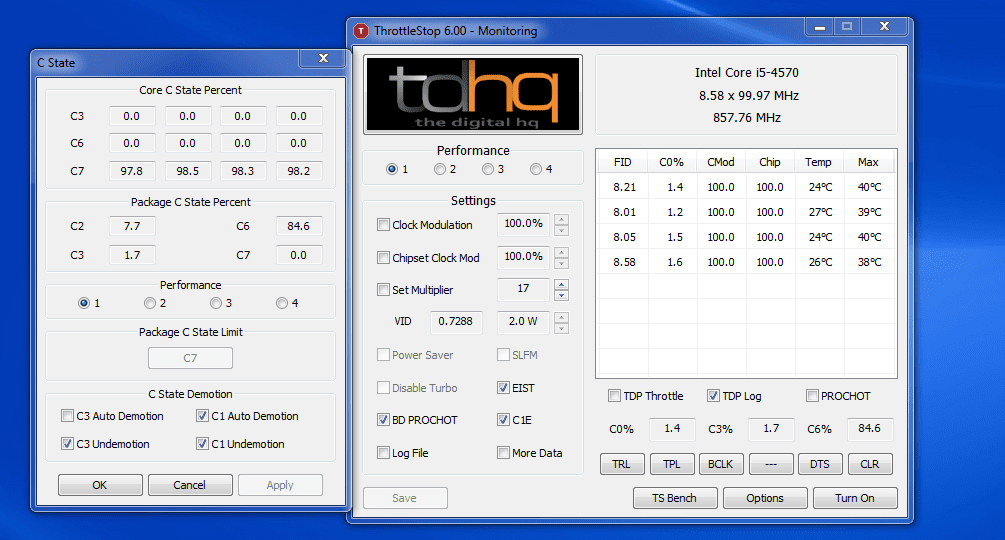Click the Set Multiplier value field showing 17

click(524, 289)
